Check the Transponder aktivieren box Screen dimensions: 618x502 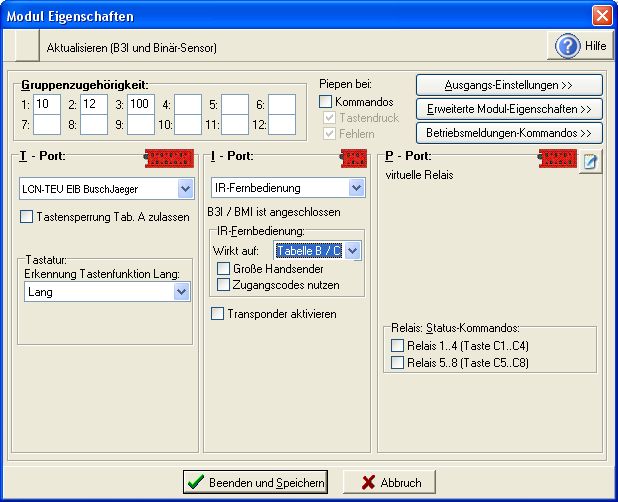[x=218, y=314]
